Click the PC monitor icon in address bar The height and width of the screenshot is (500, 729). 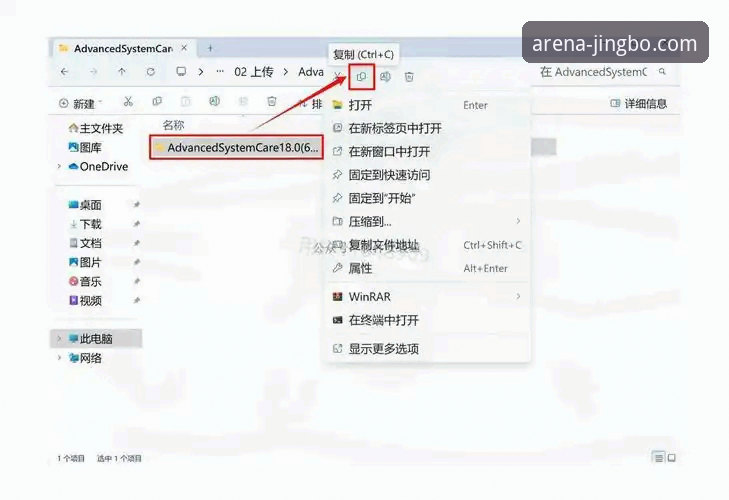click(x=181, y=72)
